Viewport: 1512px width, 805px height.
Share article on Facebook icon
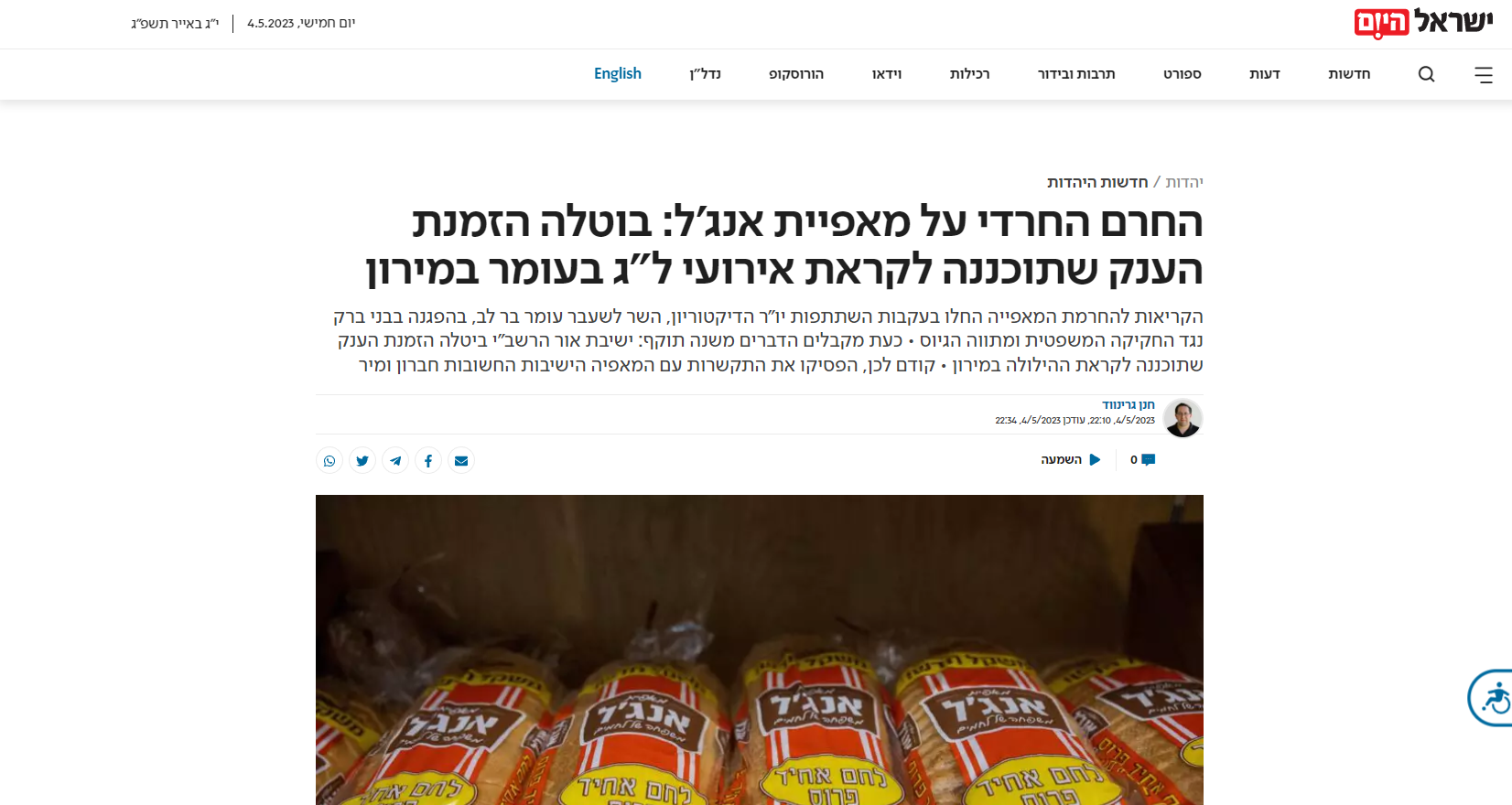point(428,460)
